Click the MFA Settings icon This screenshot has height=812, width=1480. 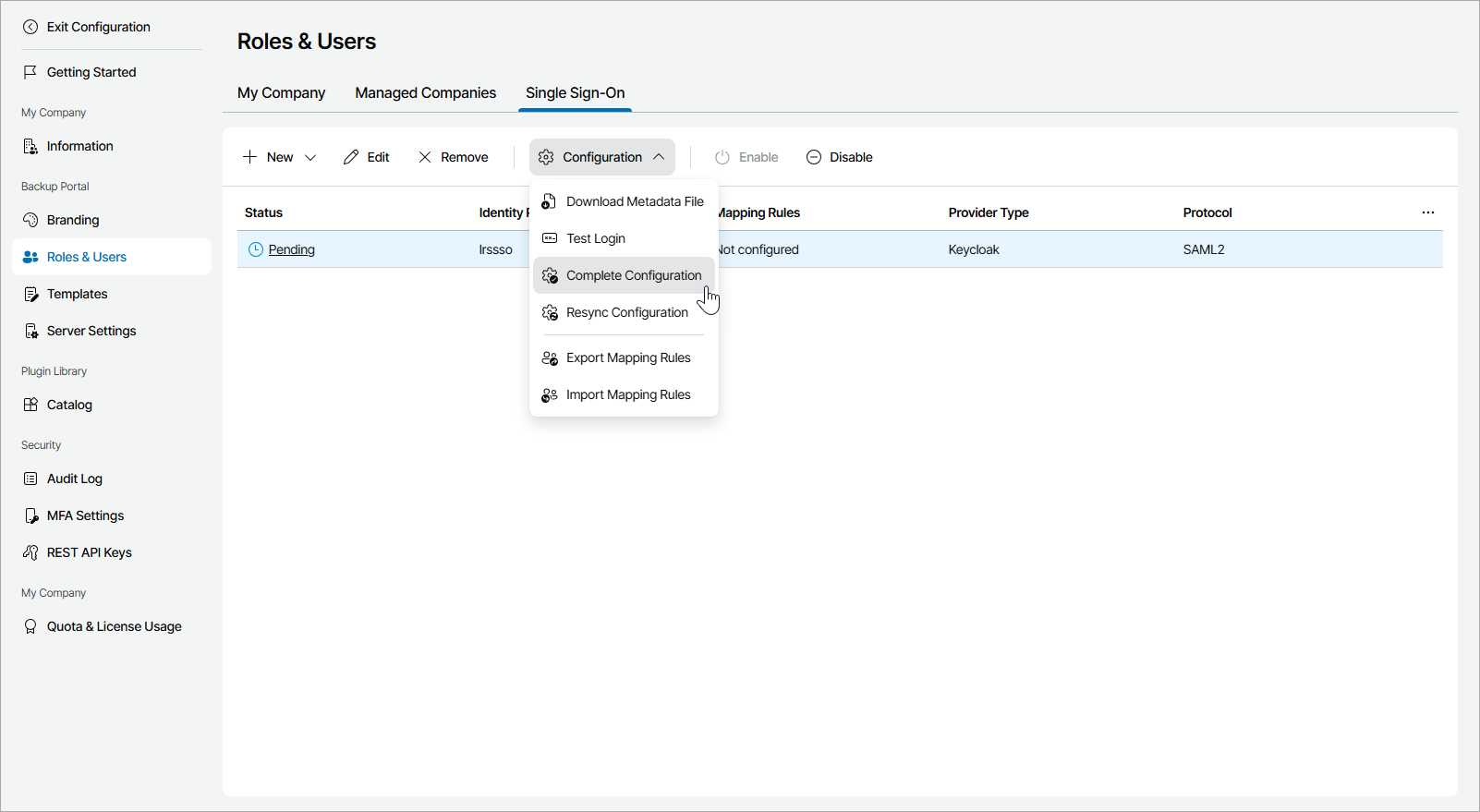pos(30,515)
